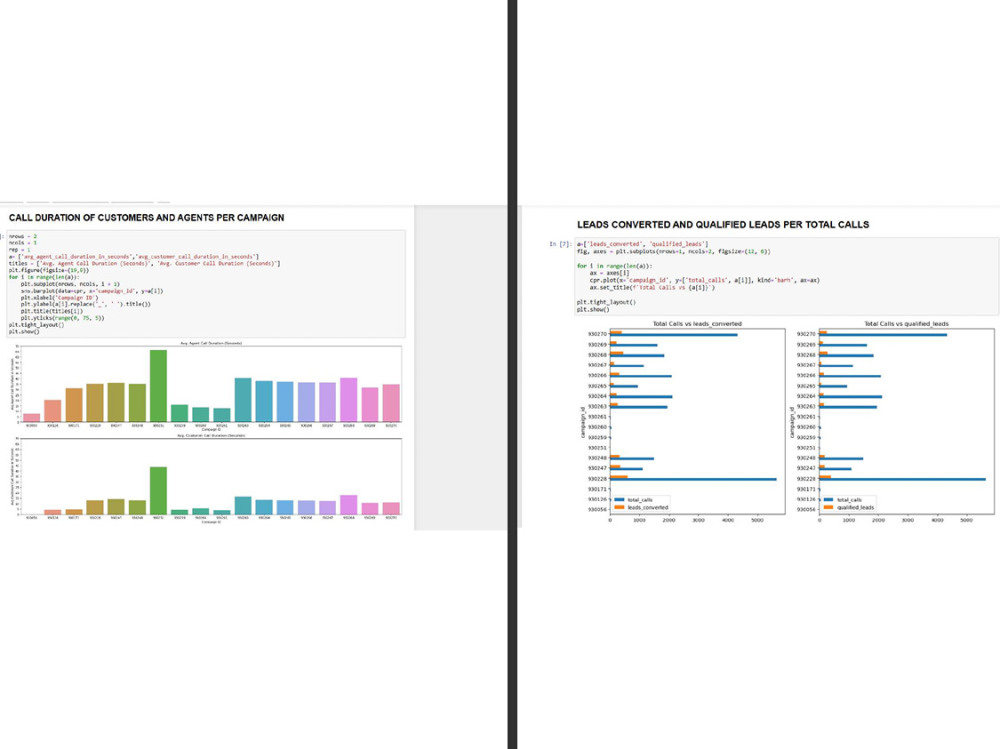The image size is (1000, 749).
Task: Click the ax.set_title code line
Action: (x=652, y=288)
